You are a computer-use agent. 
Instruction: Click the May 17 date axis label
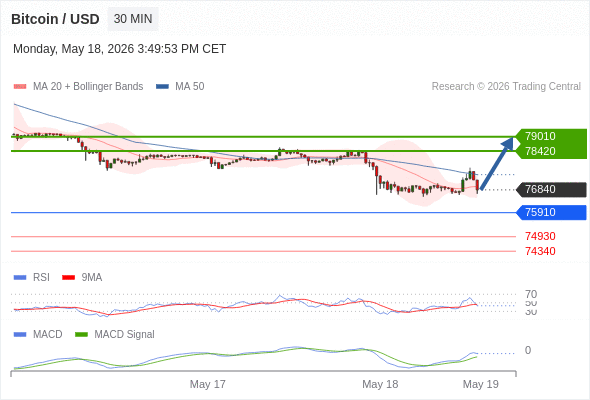[x=207, y=384]
